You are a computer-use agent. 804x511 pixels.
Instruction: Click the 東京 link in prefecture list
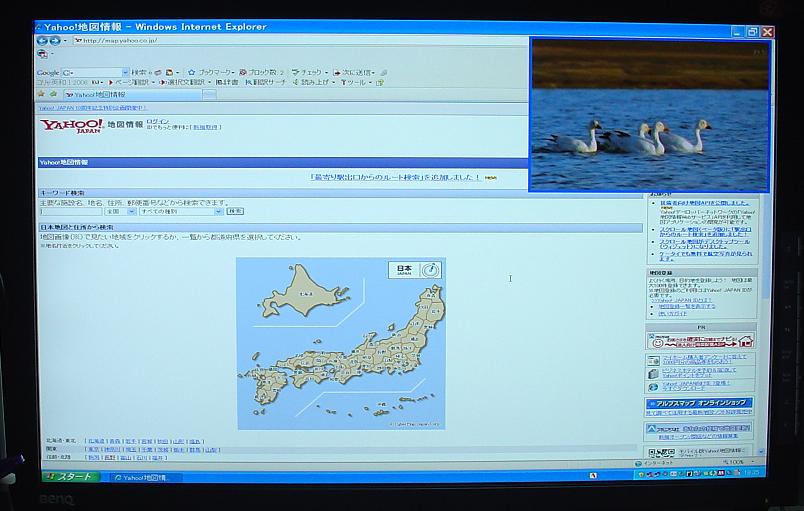coord(93,450)
